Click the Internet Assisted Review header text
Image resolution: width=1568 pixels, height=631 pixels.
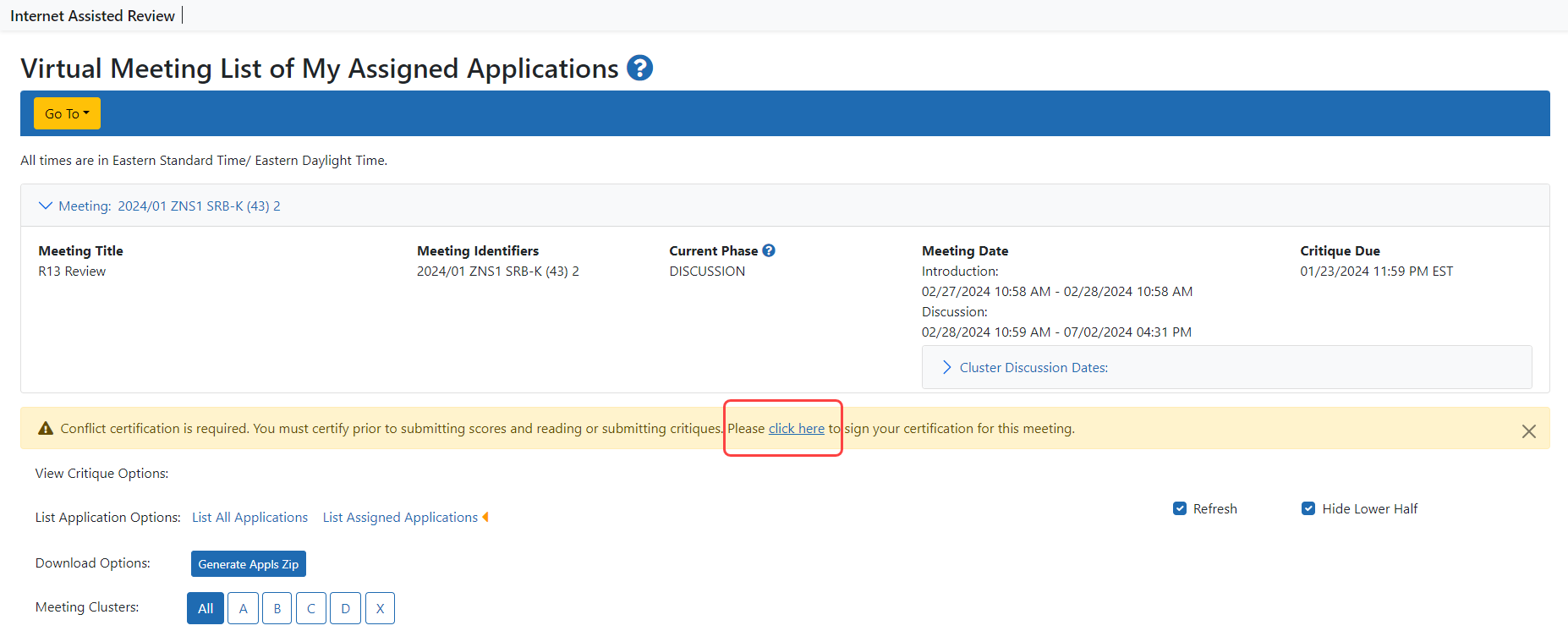92,16
